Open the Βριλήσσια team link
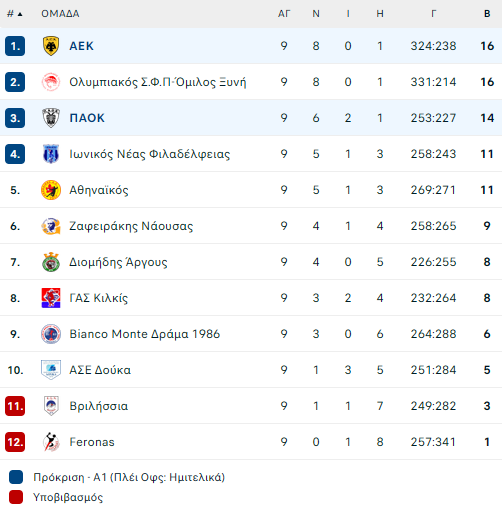 click(98, 406)
